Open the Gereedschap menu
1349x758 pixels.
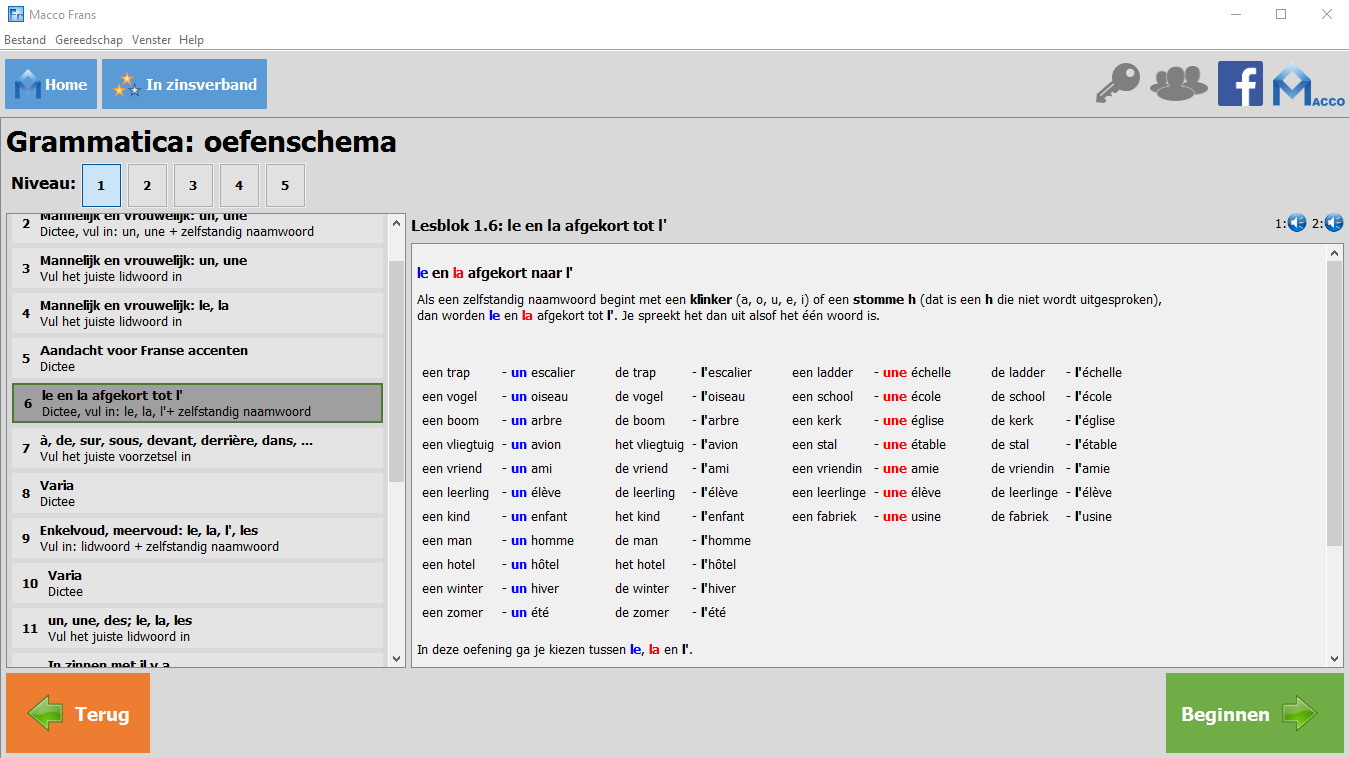89,40
